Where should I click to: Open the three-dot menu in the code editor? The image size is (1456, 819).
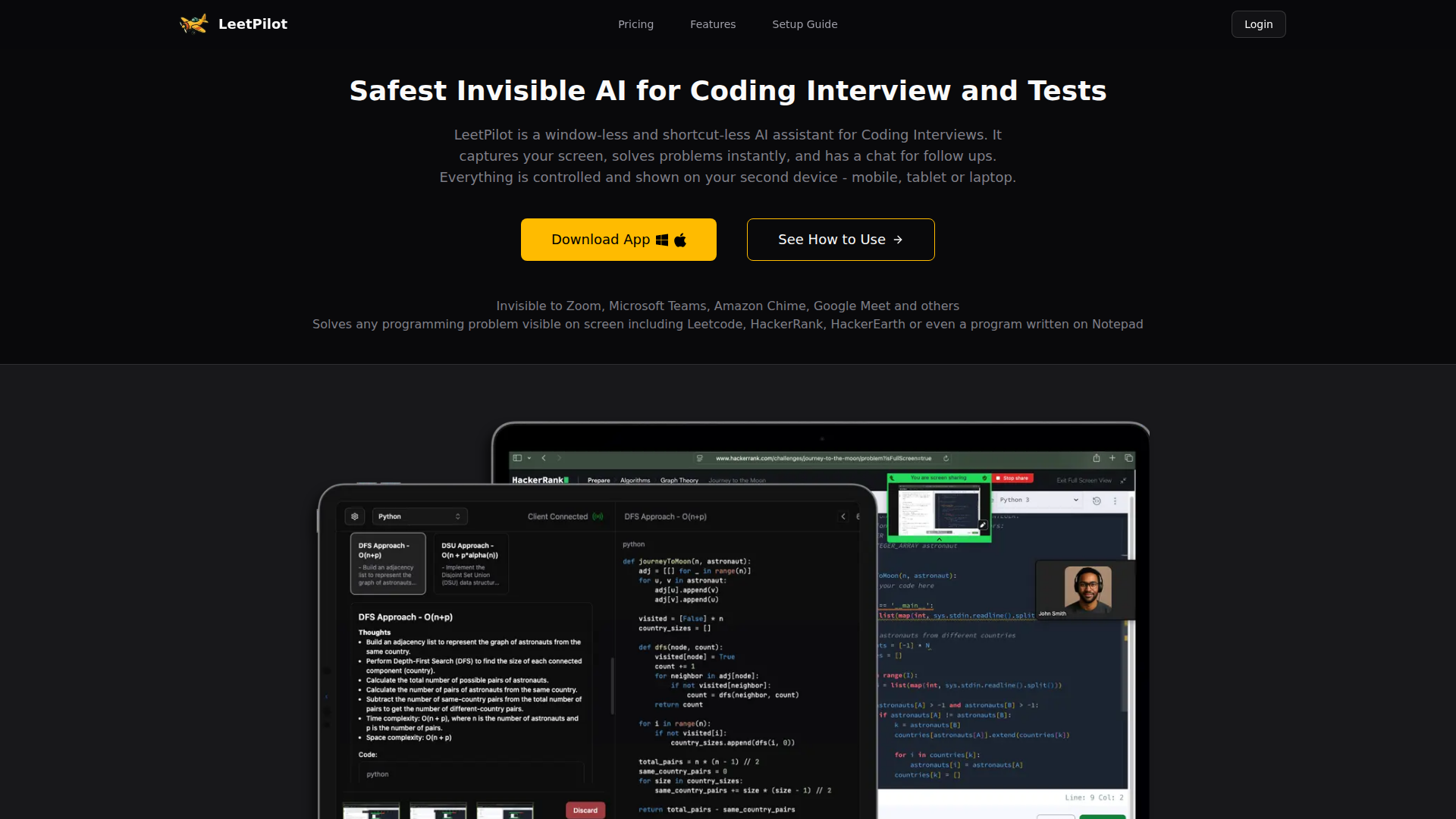pyautogui.click(x=1115, y=500)
